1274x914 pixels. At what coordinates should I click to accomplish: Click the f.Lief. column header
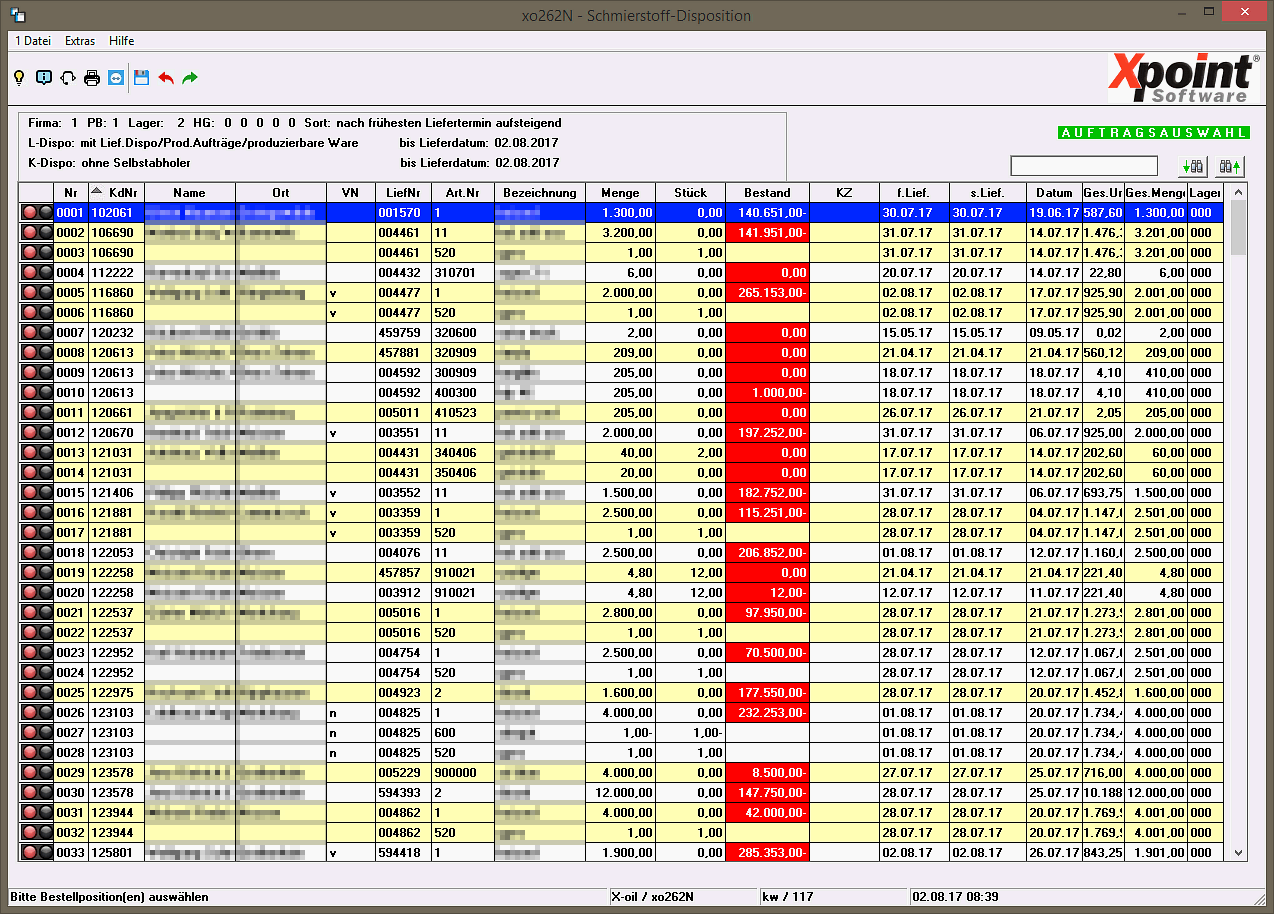click(x=914, y=192)
